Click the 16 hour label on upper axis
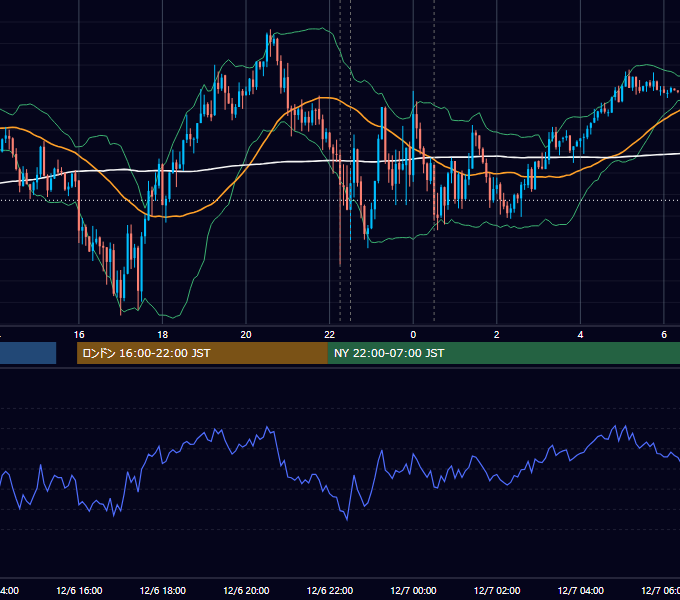 point(79,335)
